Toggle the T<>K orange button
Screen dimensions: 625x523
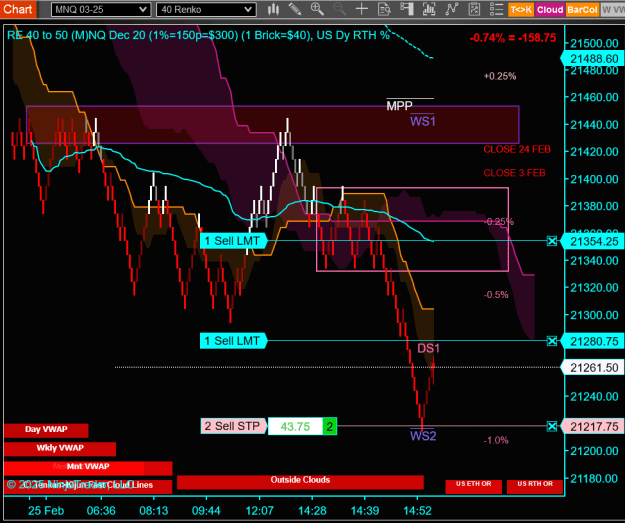[521, 10]
